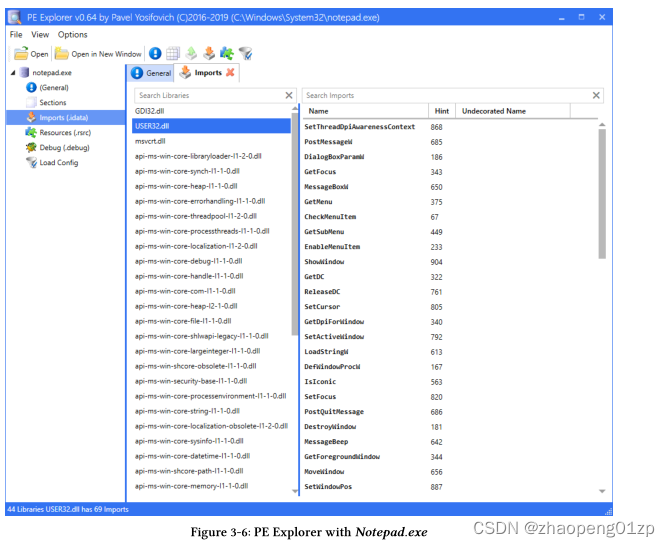Screen dimensions: 670x547
Task: Select ReleaseDC import row
Action: coord(449,292)
